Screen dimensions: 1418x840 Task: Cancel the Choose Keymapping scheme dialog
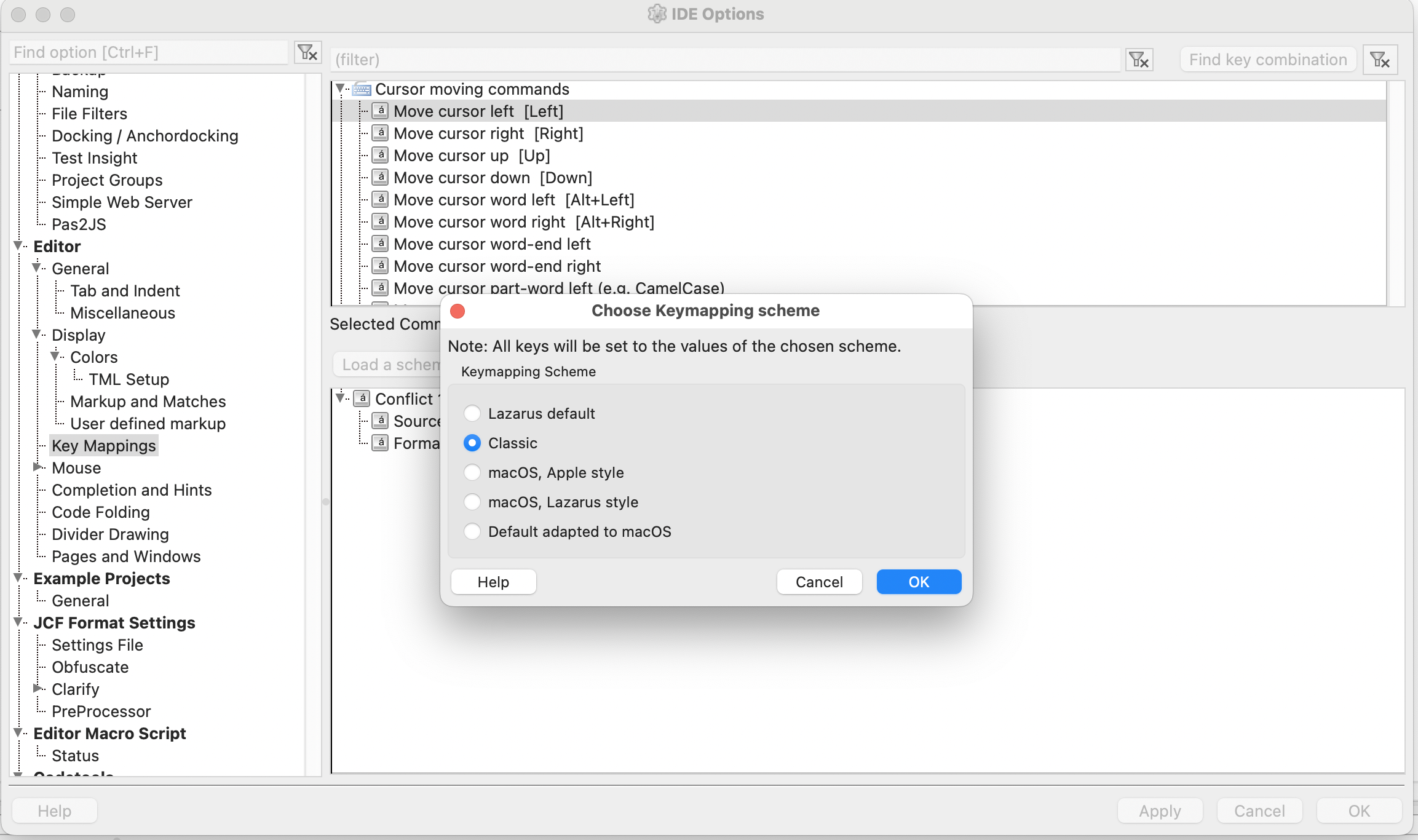coord(819,582)
